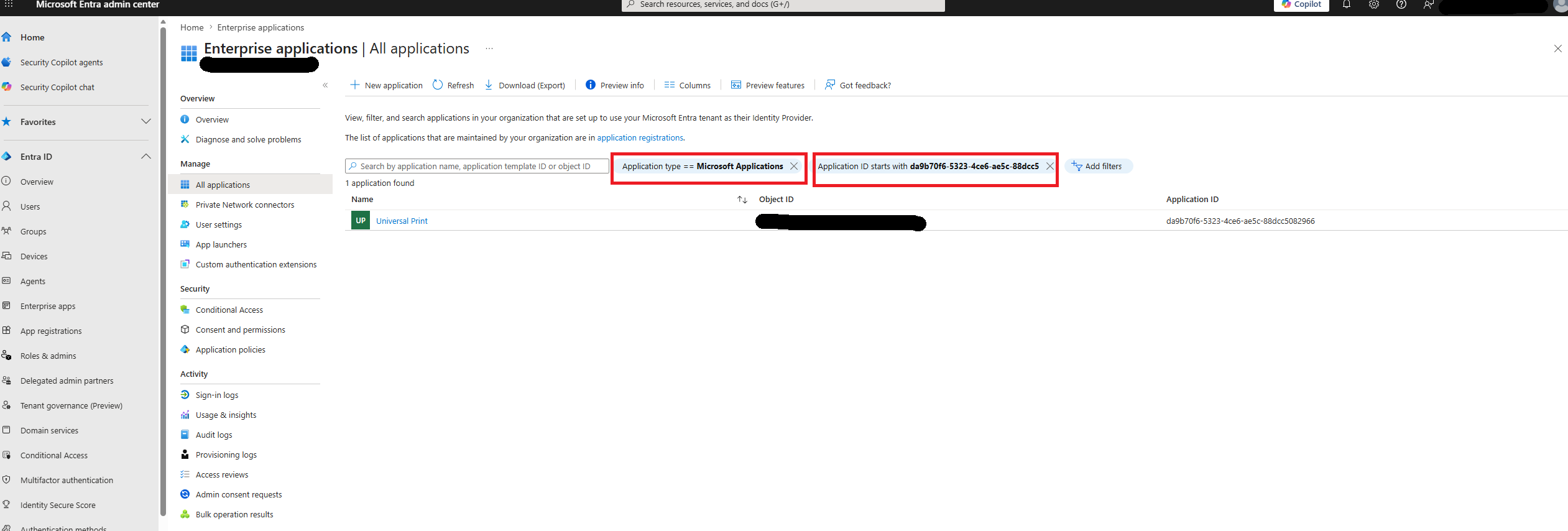1568x531 pixels.
Task: Click New application button
Action: [386, 85]
